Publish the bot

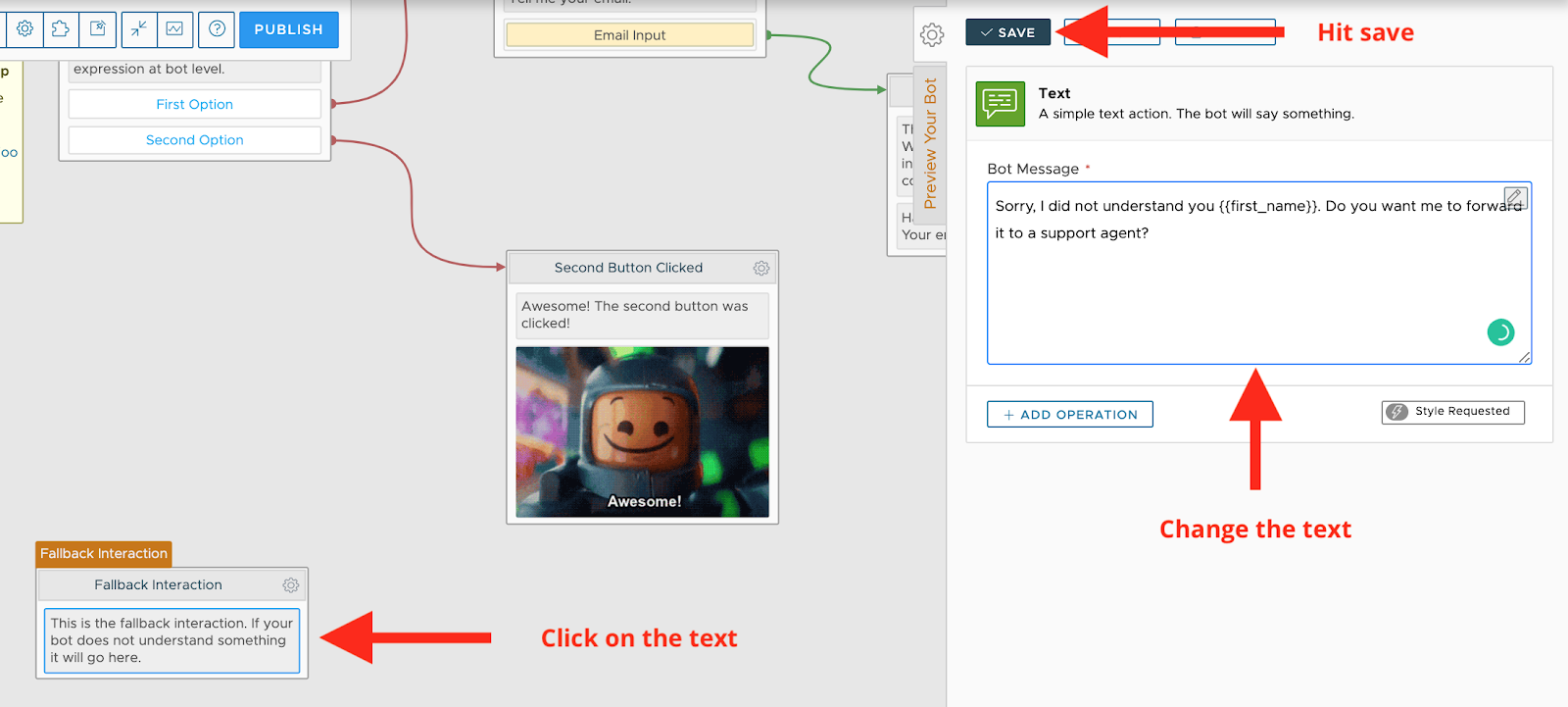tap(289, 29)
